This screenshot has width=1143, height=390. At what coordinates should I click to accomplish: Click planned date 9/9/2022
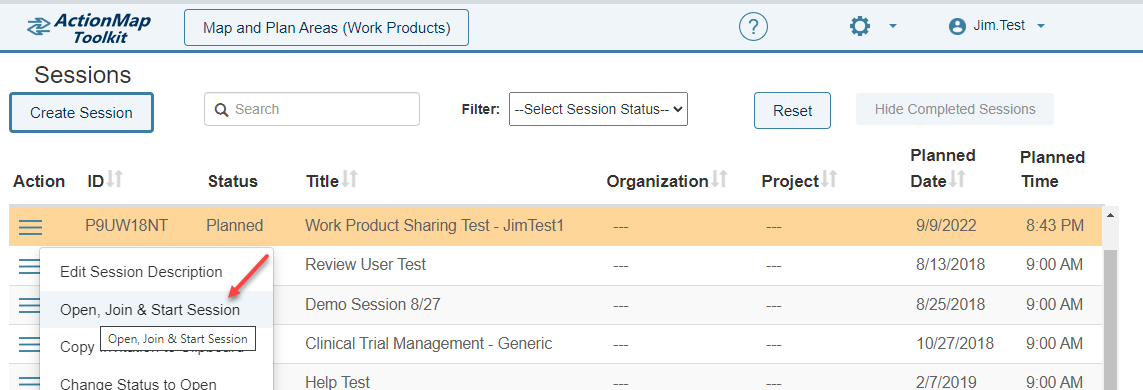946,226
